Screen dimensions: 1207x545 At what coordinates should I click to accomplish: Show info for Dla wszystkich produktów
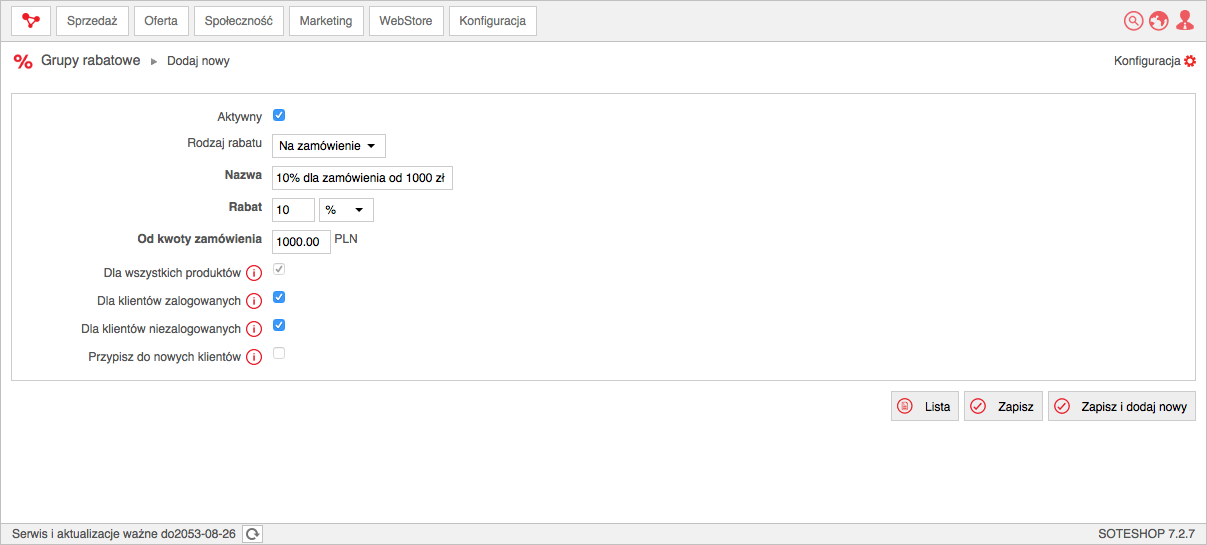pyautogui.click(x=254, y=273)
